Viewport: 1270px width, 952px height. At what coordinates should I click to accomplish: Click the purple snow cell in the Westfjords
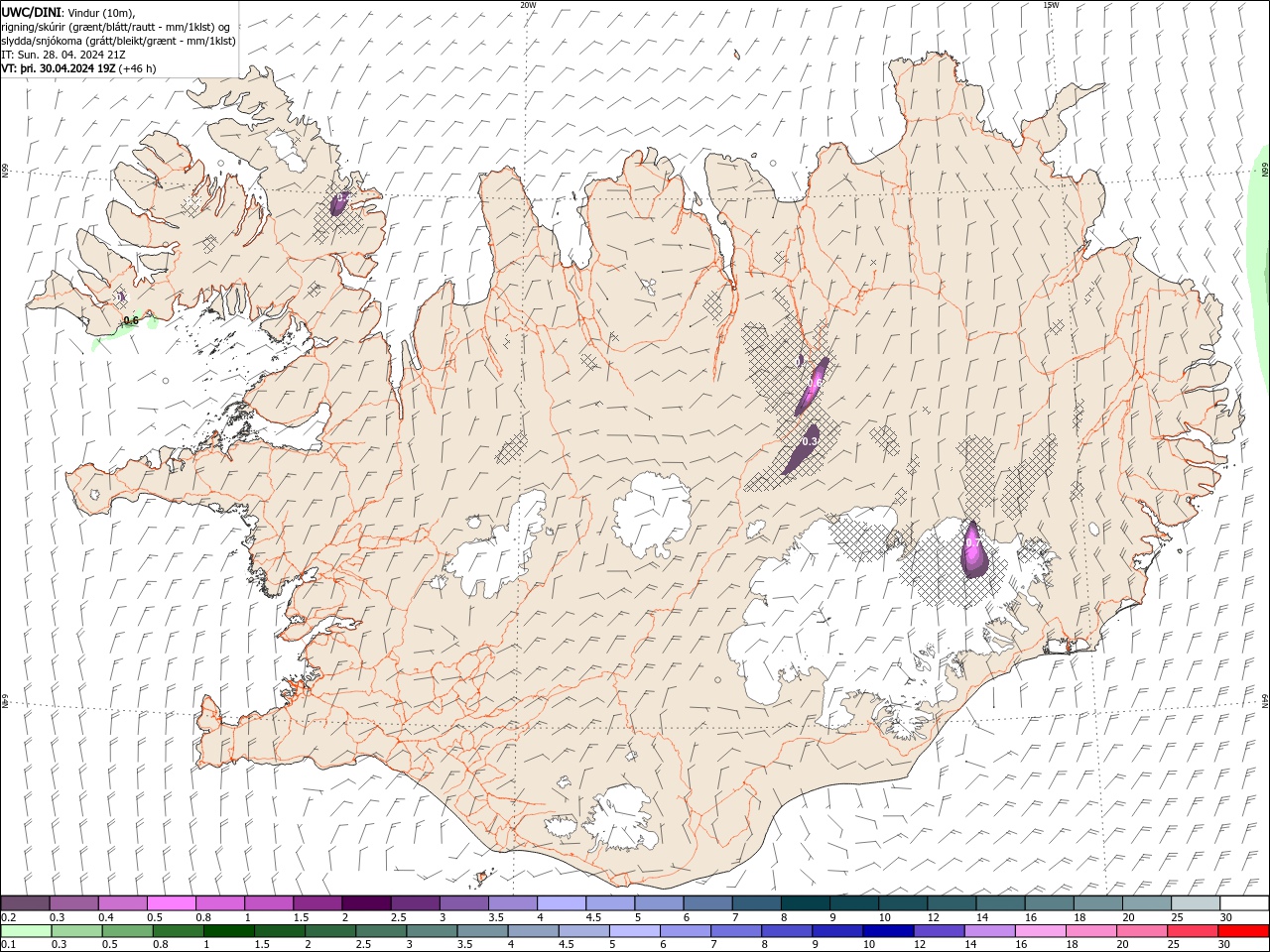click(338, 202)
